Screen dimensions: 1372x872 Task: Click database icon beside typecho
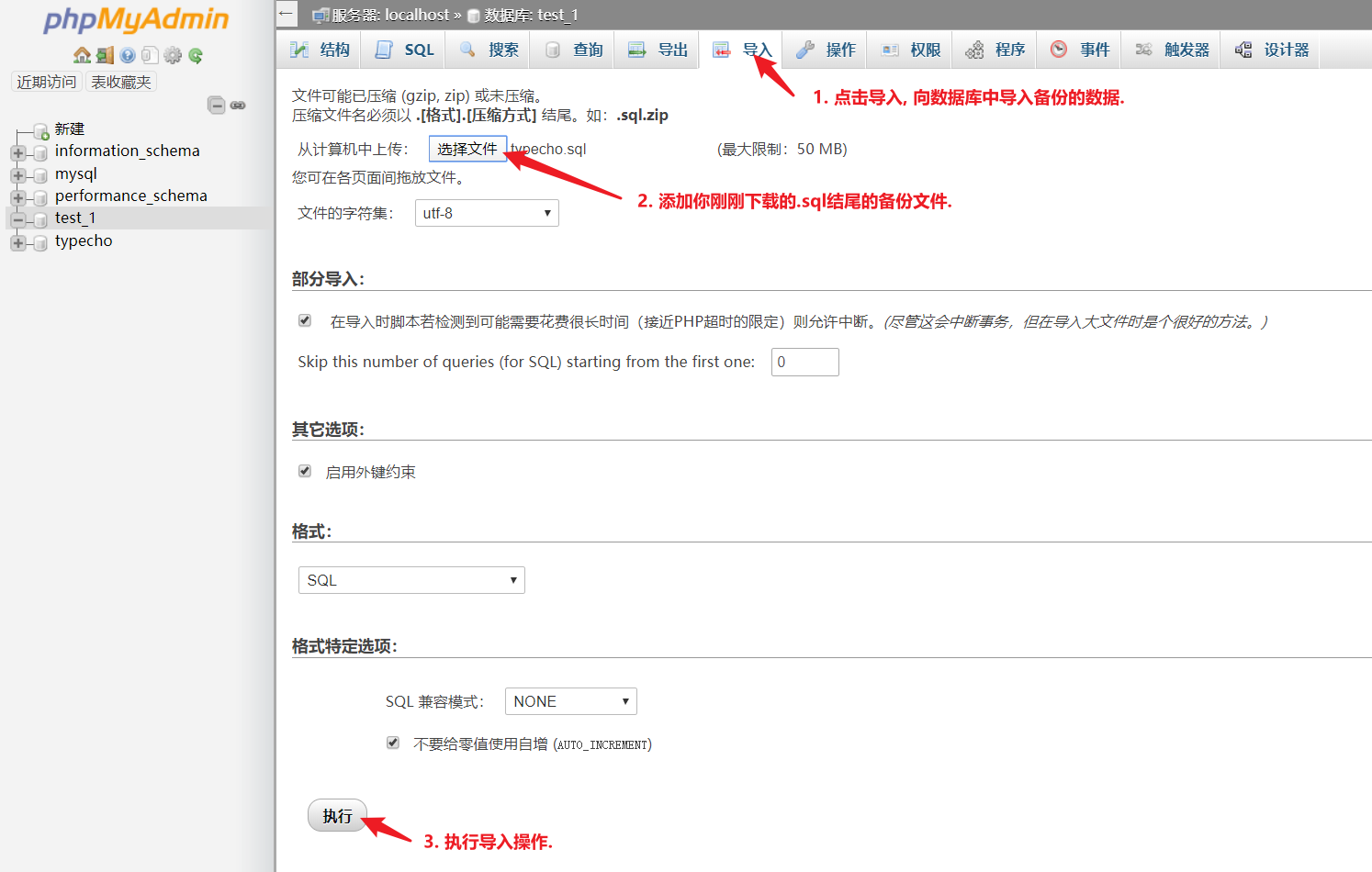pyautogui.click(x=40, y=242)
